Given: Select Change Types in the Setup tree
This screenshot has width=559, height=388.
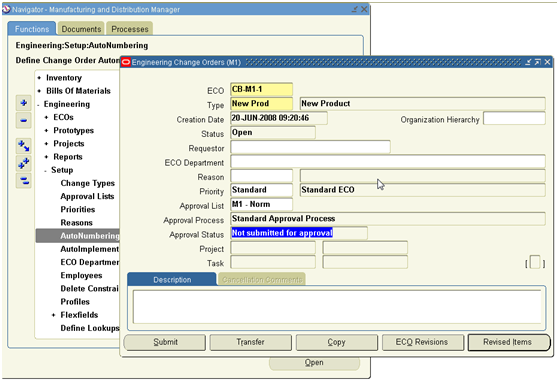Looking at the screenshot, I should click(87, 183).
